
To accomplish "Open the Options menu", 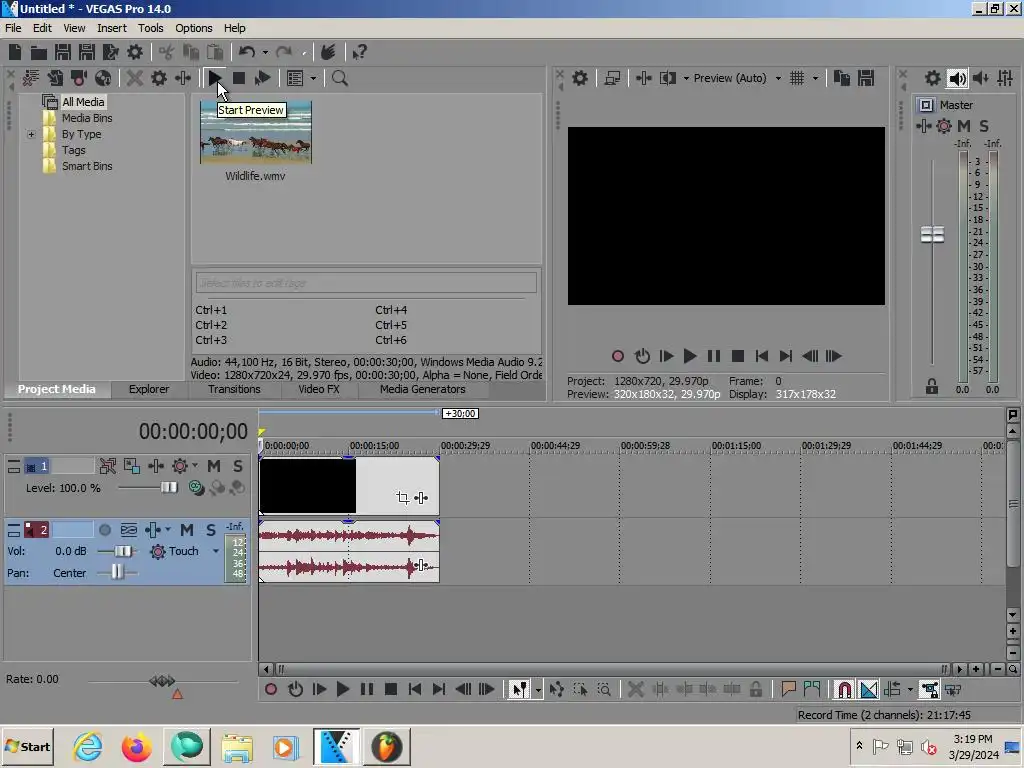I will pos(193,28).
